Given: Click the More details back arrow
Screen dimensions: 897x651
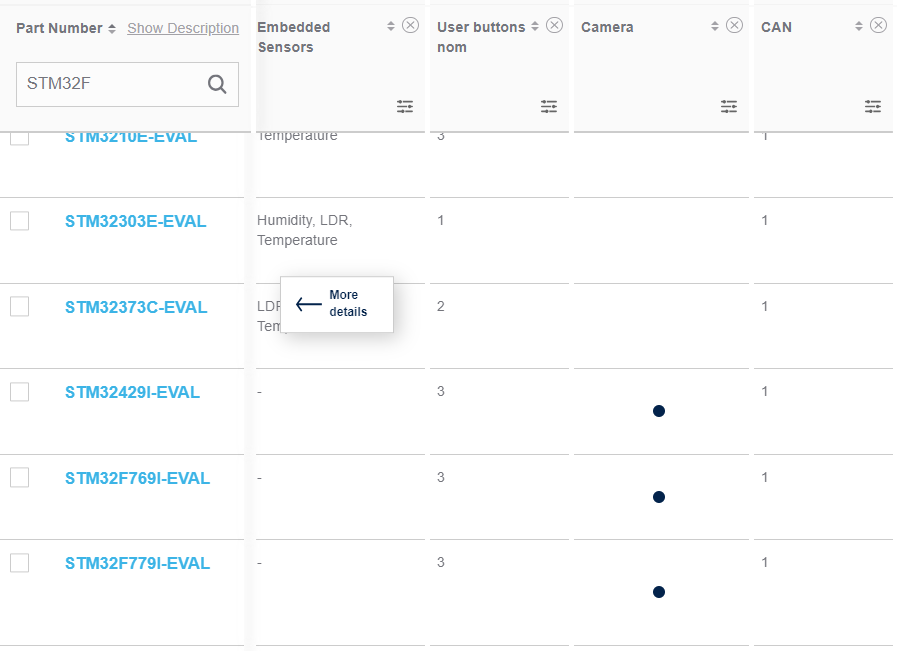Looking at the screenshot, I should click(x=309, y=304).
